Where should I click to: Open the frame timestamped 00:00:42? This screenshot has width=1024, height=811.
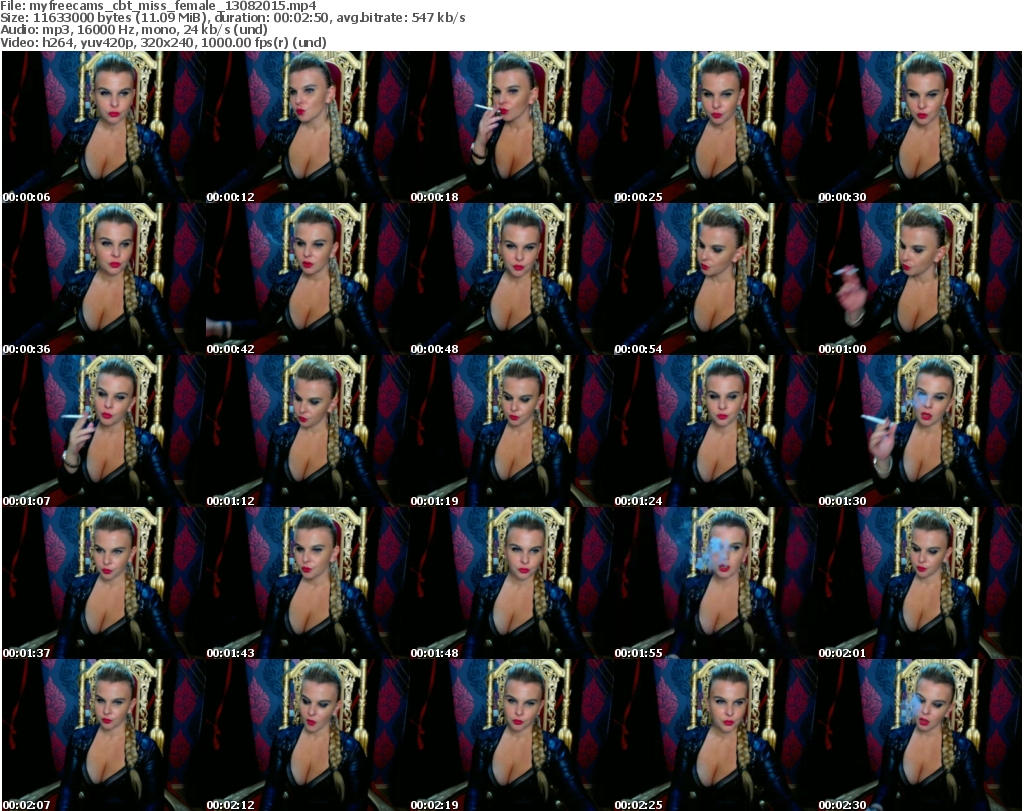pos(308,279)
